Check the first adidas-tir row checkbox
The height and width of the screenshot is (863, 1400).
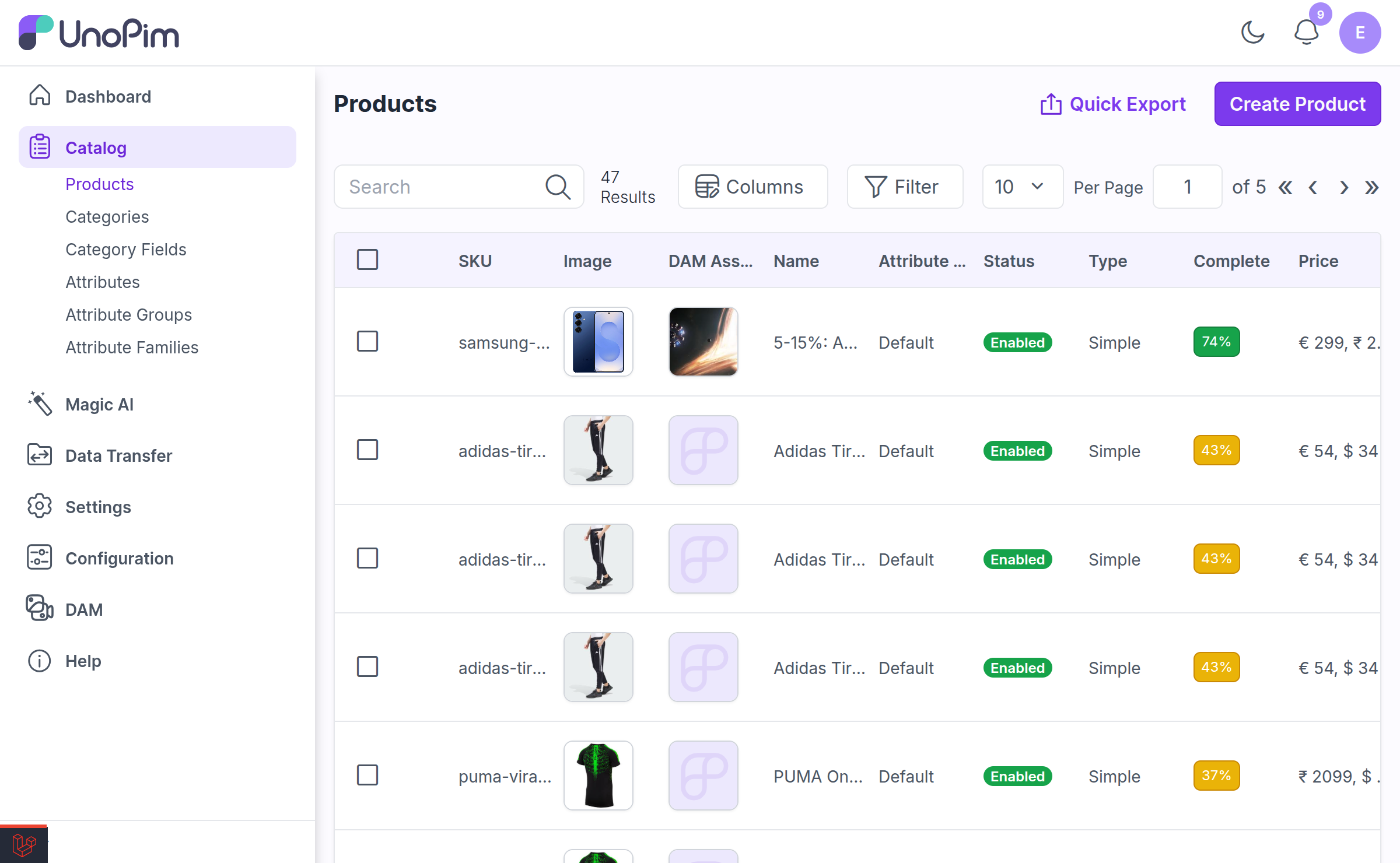click(x=367, y=450)
